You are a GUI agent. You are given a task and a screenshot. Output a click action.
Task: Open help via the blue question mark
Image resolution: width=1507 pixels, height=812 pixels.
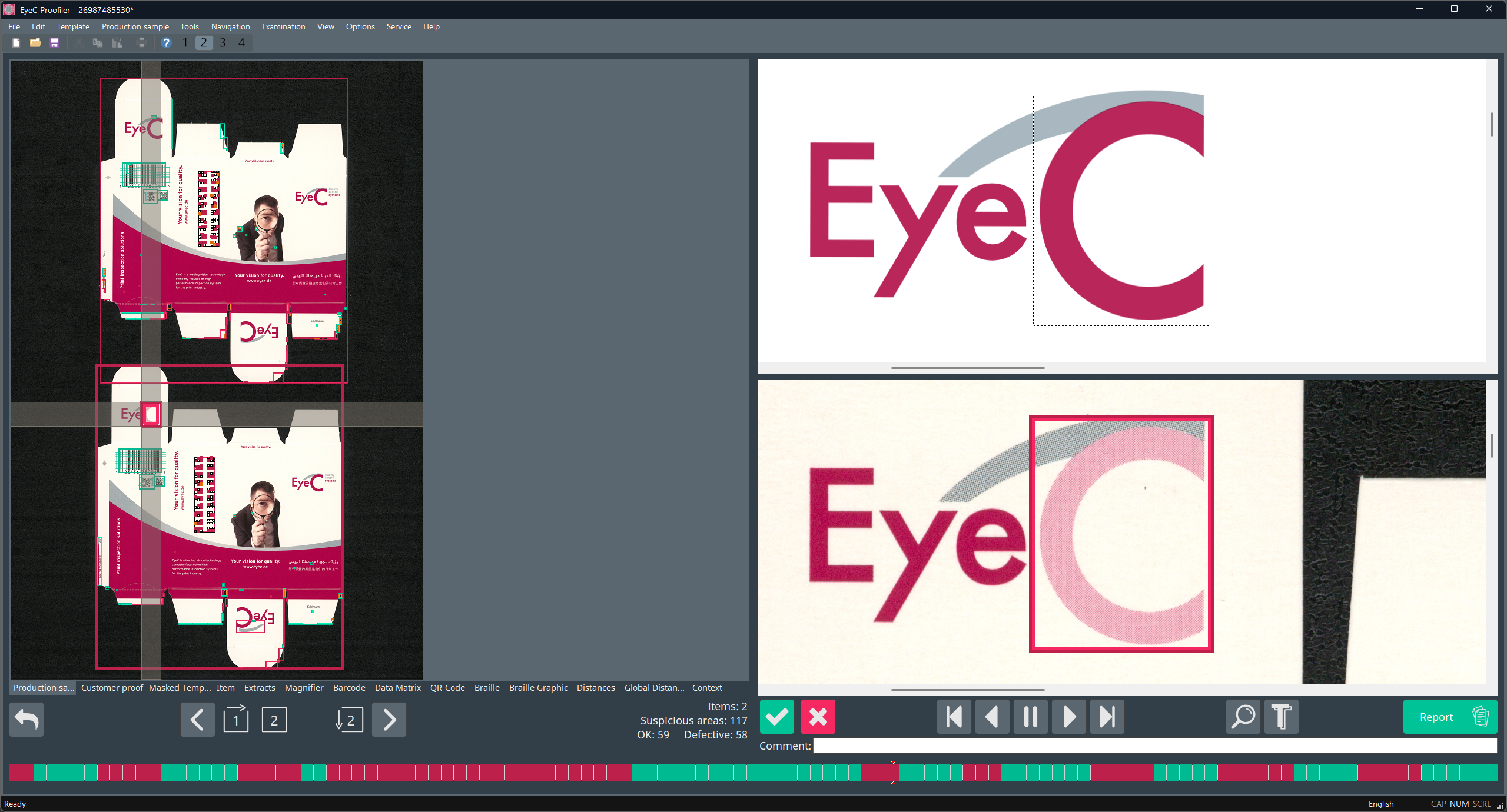pos(166,43)
